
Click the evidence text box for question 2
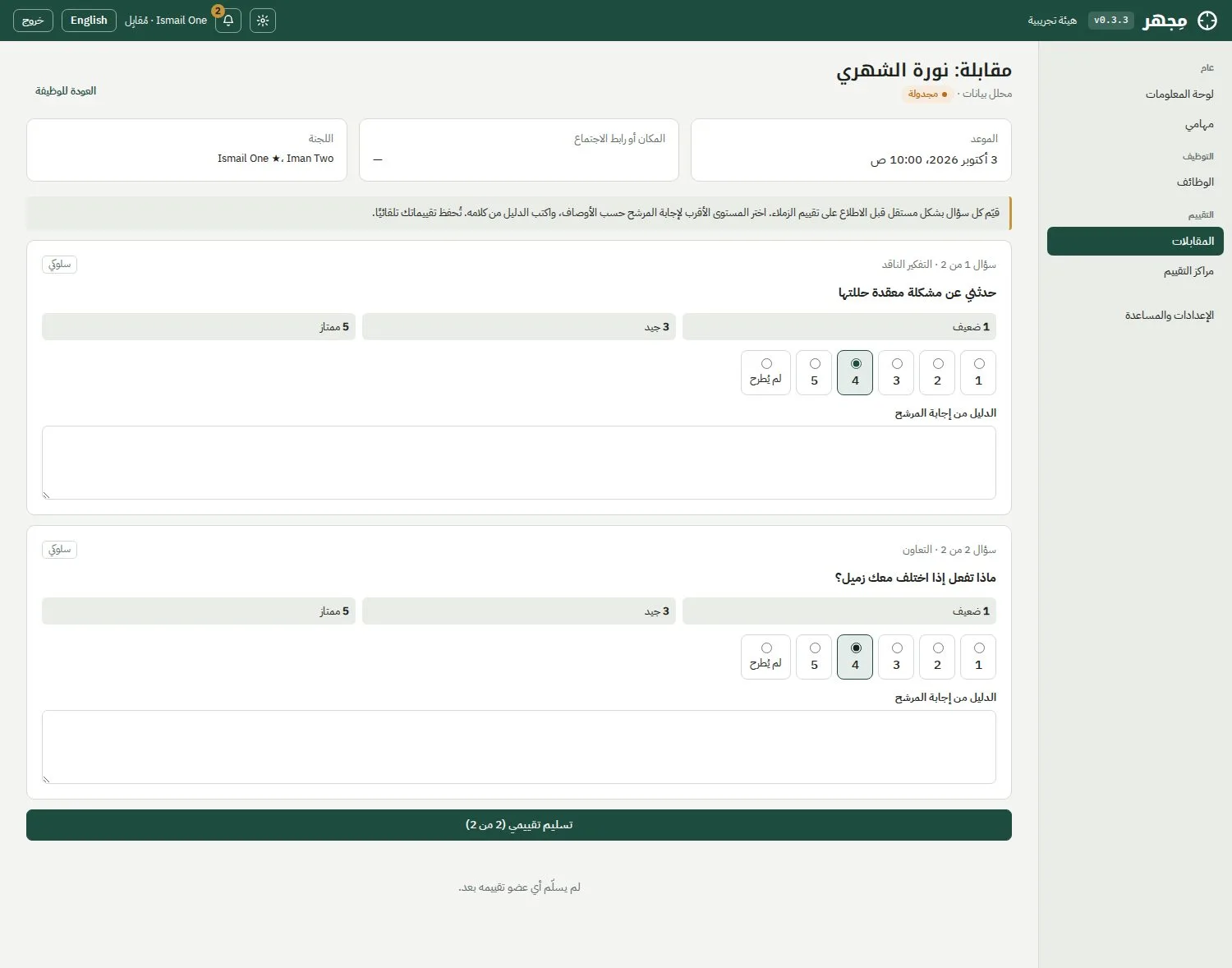(x=519, y=747)
